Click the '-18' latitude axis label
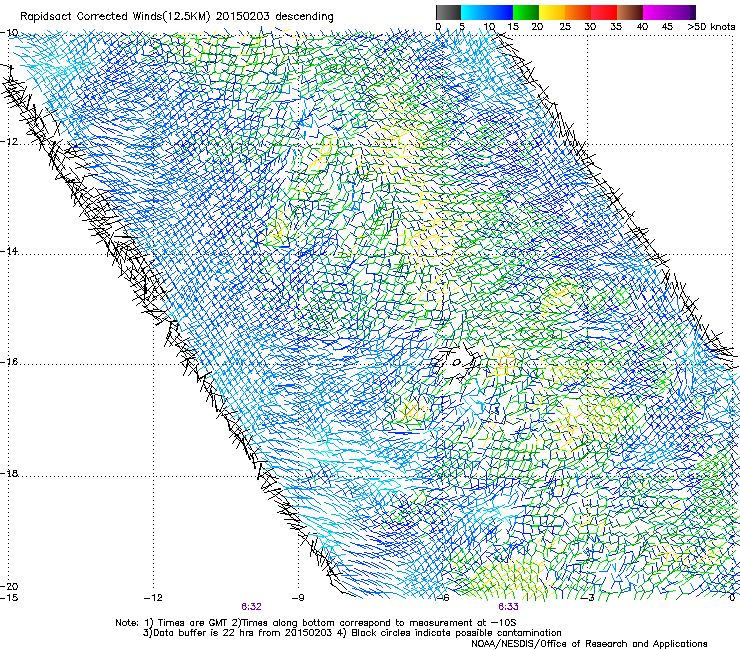 point(9,473)
